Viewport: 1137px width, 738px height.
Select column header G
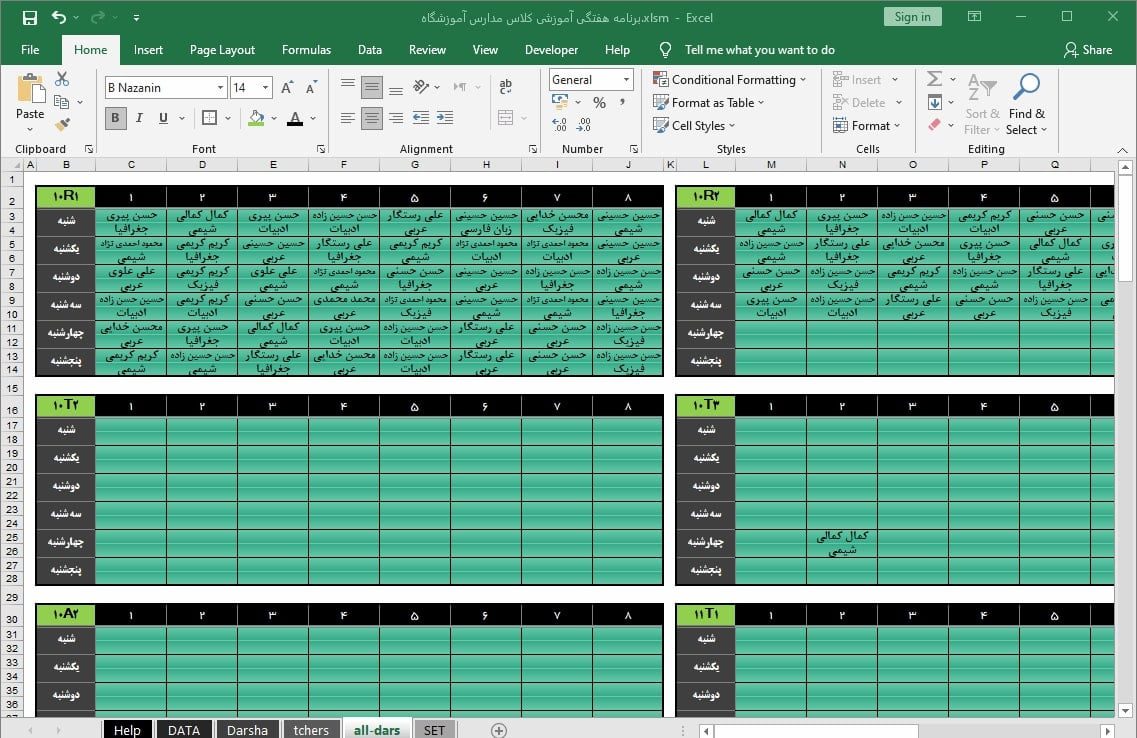click(x=415, y=165)
